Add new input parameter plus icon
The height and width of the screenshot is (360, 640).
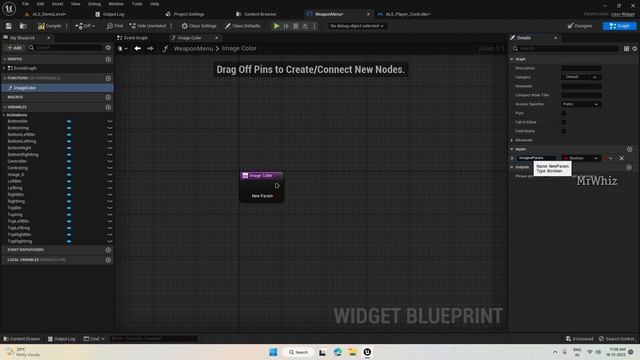[x=629, y=149]
